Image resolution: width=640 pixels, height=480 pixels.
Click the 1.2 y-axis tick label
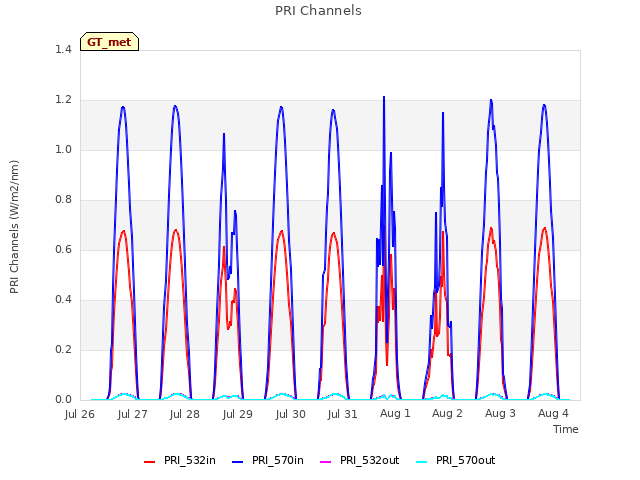click(x=63, y=100)
